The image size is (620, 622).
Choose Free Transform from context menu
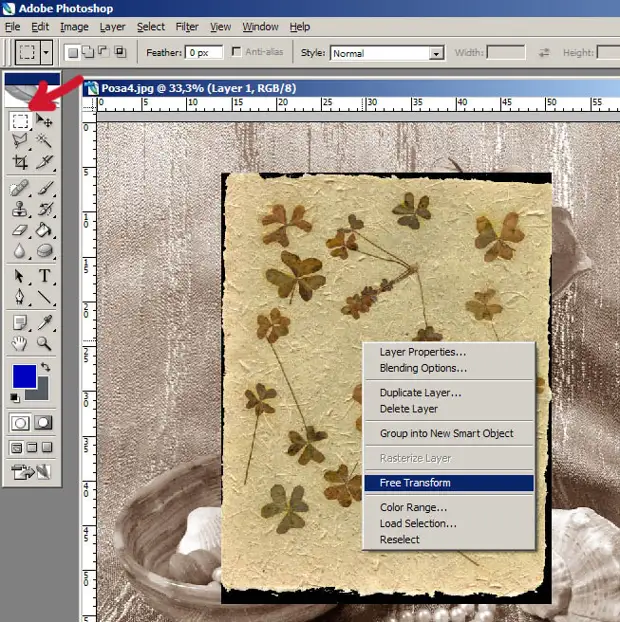point(415,483)
